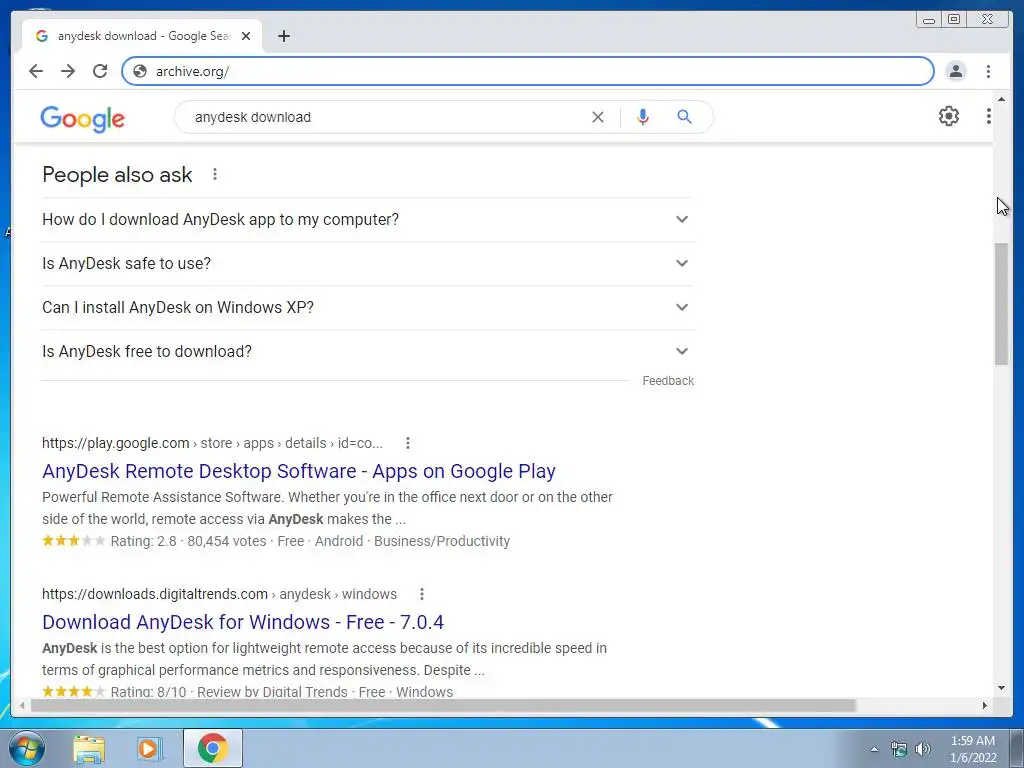Focus the address bar showing archive.org/

[x=528, y=71]
